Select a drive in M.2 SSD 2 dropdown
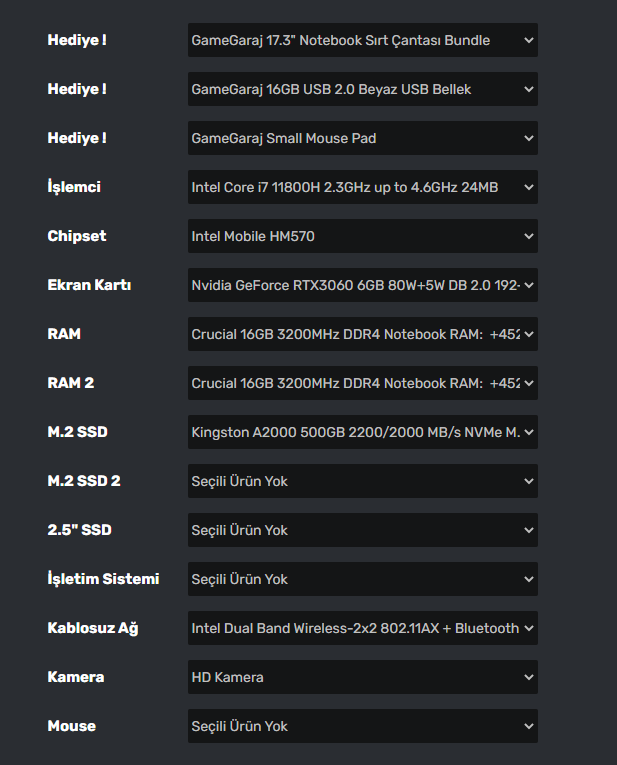The height and width of the screenshot is (765, 617). click(x=362, y=481)
